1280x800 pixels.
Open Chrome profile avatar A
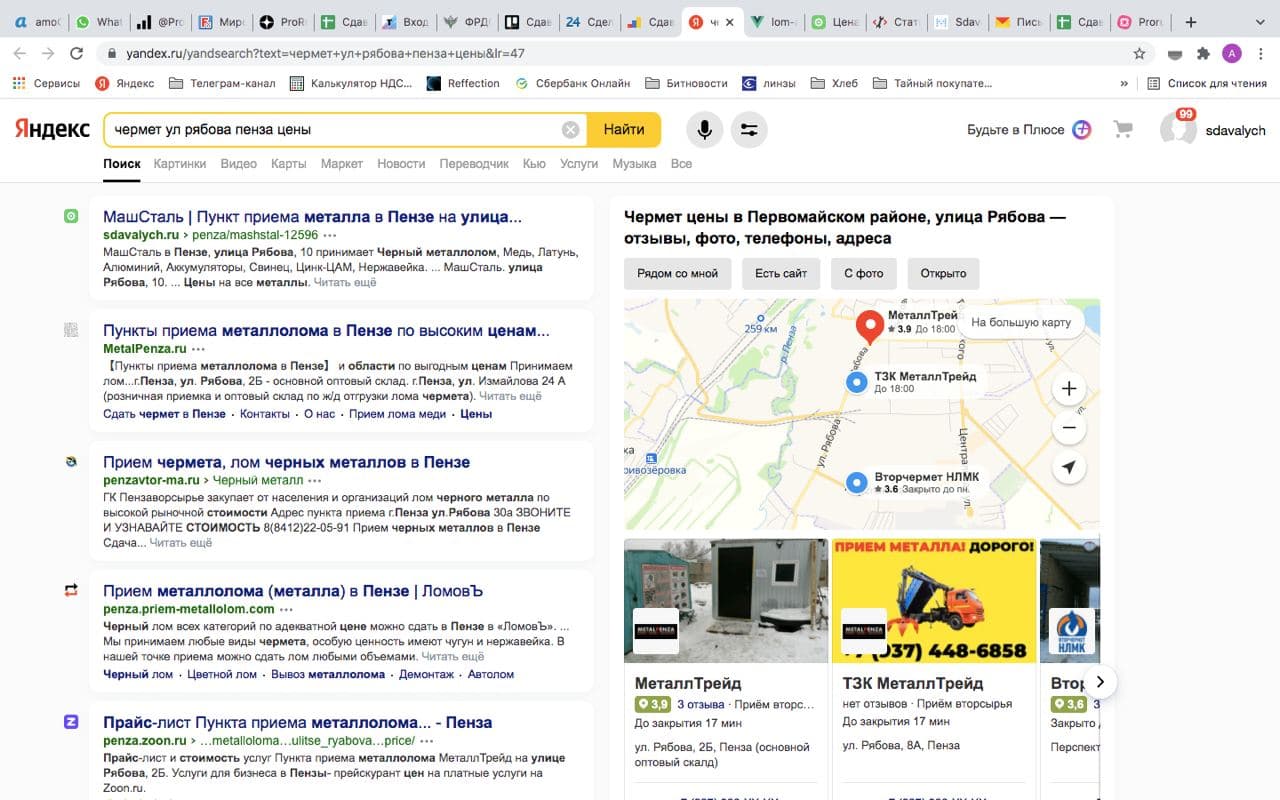1232,53
